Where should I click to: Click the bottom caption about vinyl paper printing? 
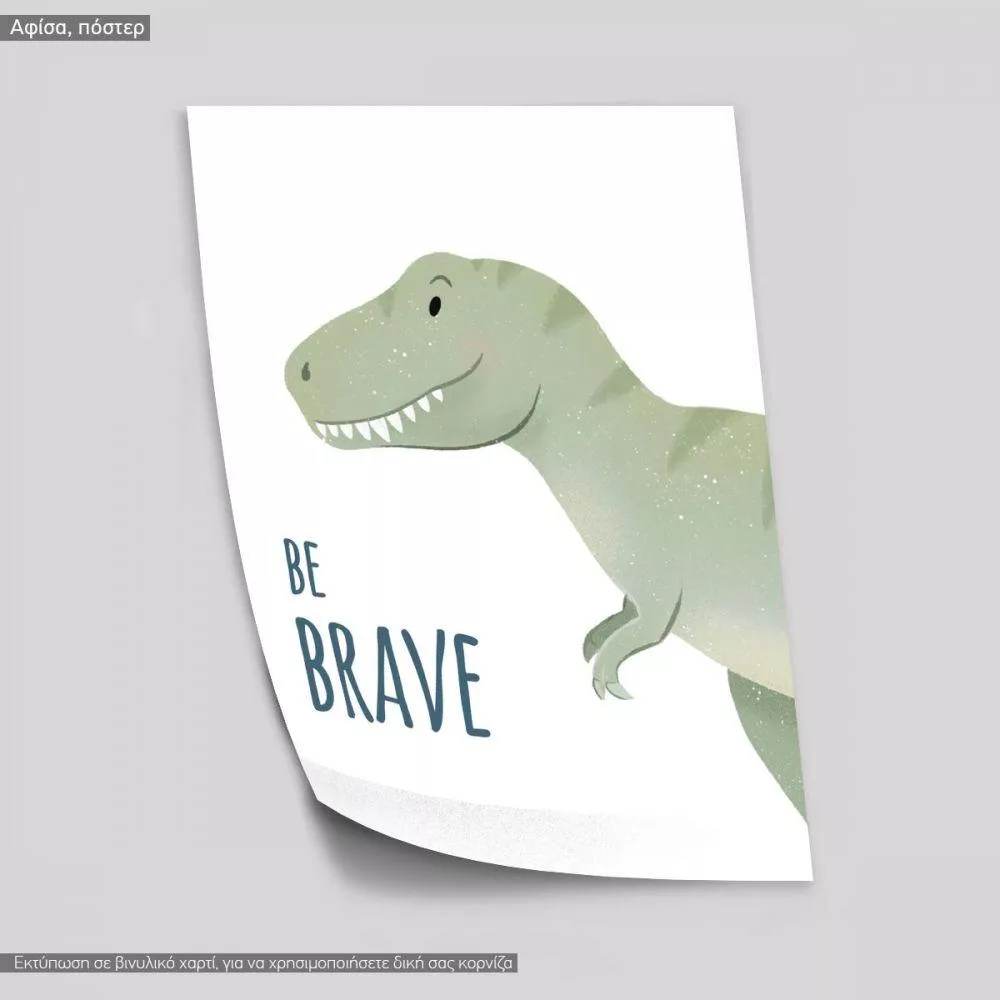click(264, 964)
